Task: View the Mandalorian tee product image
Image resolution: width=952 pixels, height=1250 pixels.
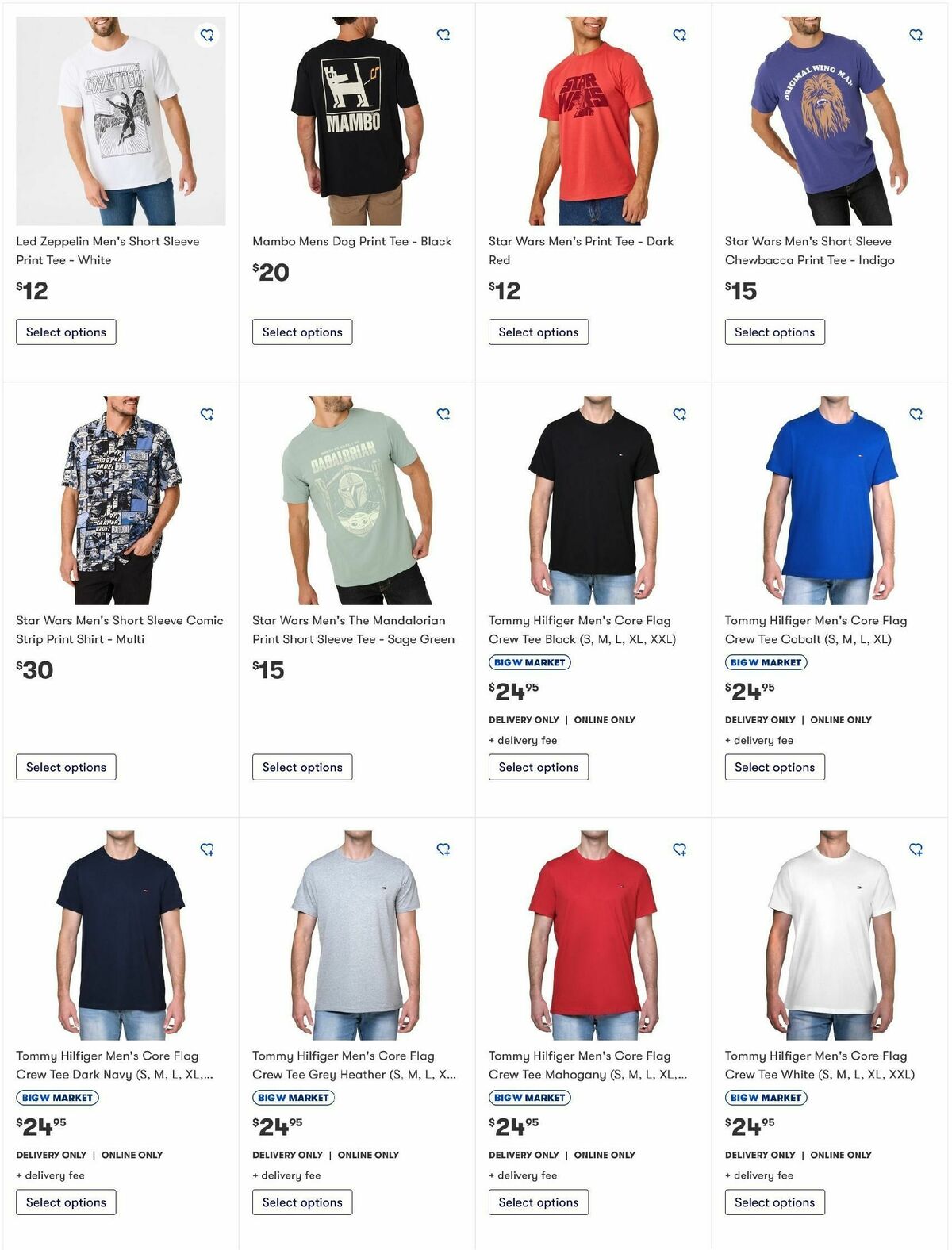Action: point(357,500)
